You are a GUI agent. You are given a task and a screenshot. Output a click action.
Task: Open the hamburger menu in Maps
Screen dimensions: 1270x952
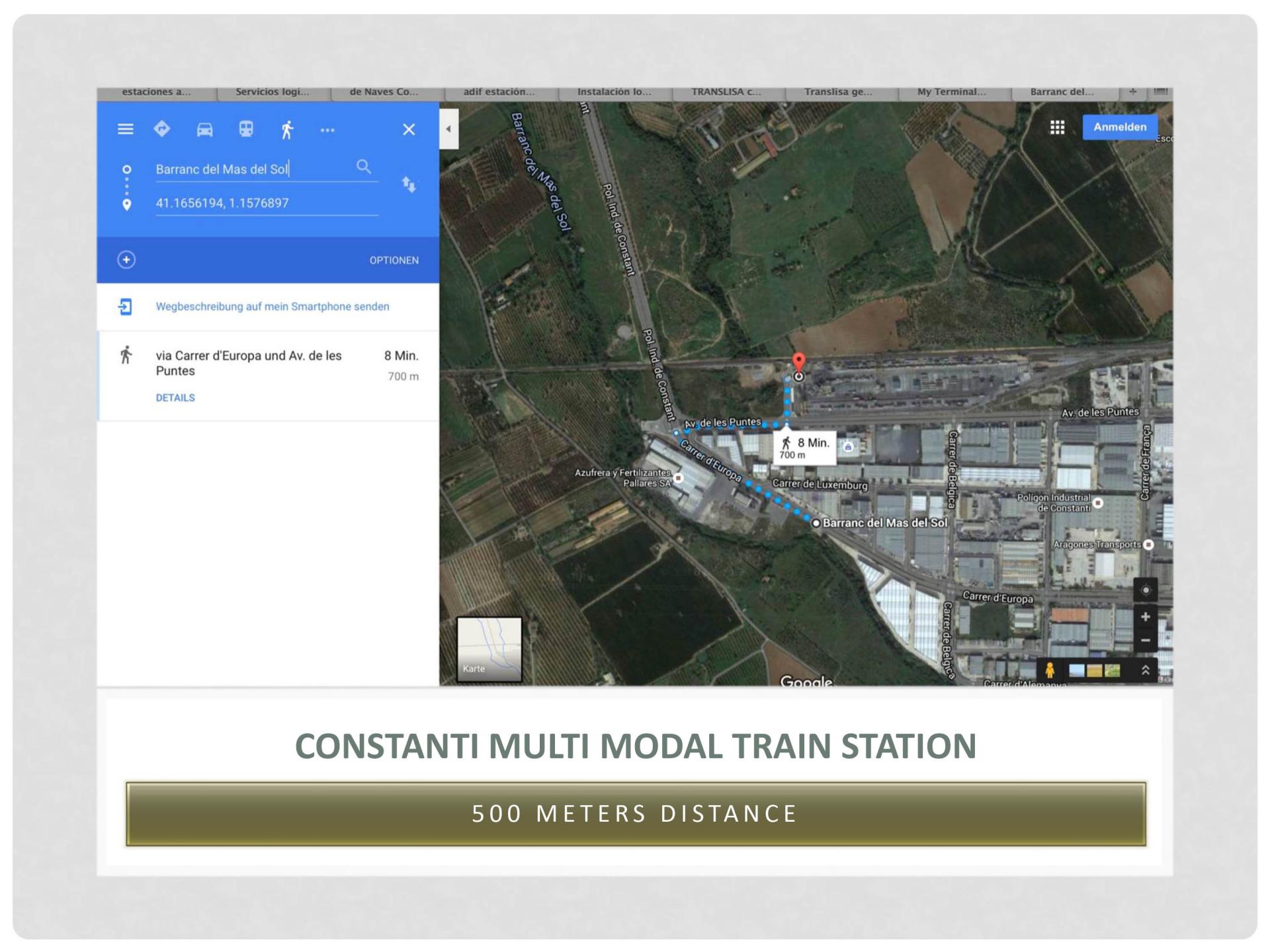pyautogui.click(x=125, y=130)
